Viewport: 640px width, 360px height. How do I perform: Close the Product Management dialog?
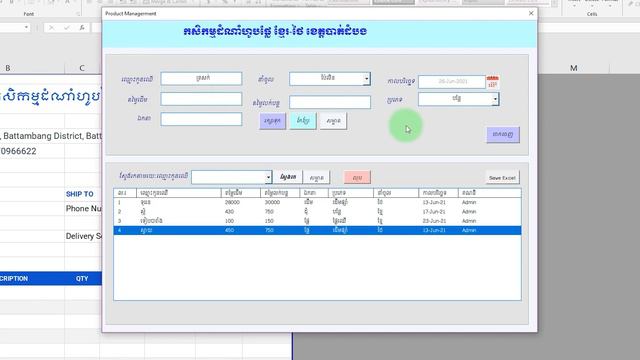point(531,13)
